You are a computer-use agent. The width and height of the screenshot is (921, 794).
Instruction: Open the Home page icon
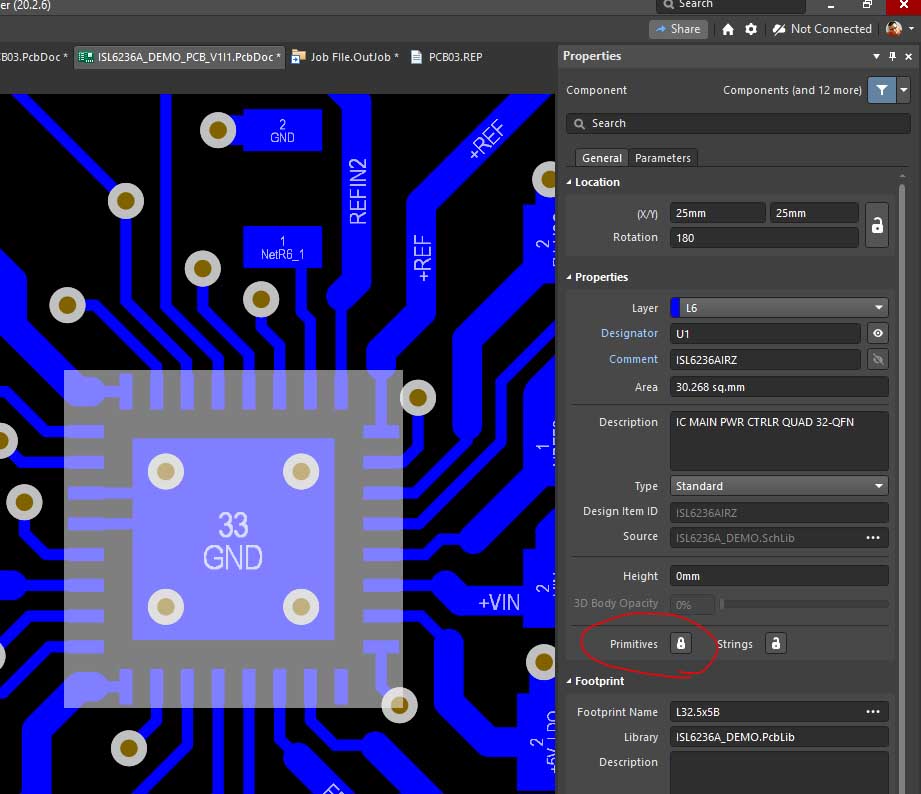(x=728, y=30)
